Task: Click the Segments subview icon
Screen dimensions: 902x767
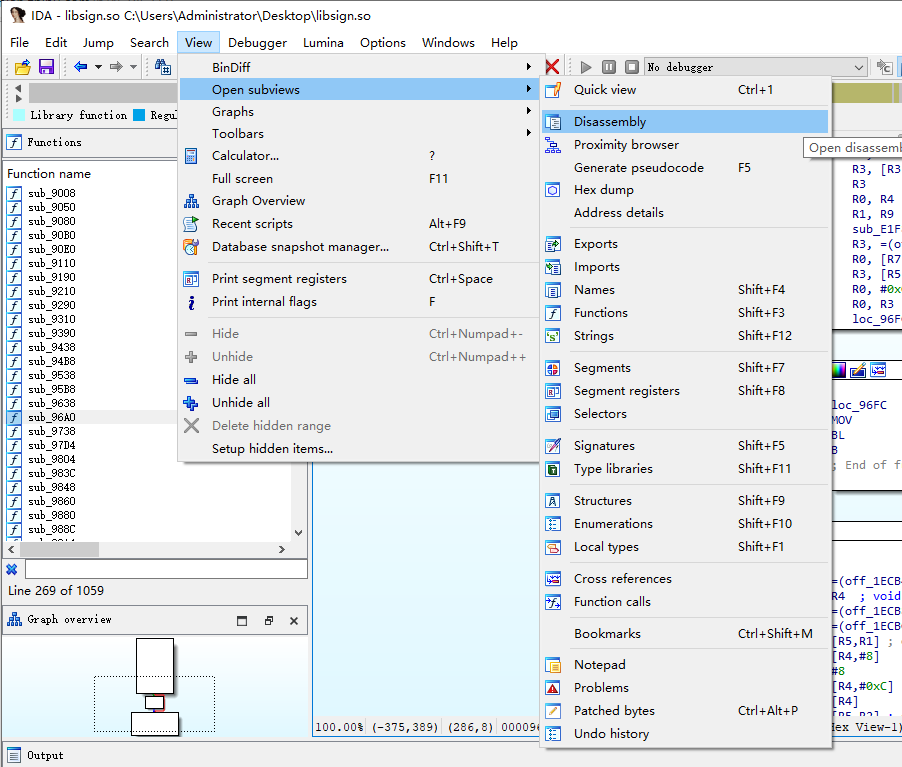Action: [x=553, y=368]
